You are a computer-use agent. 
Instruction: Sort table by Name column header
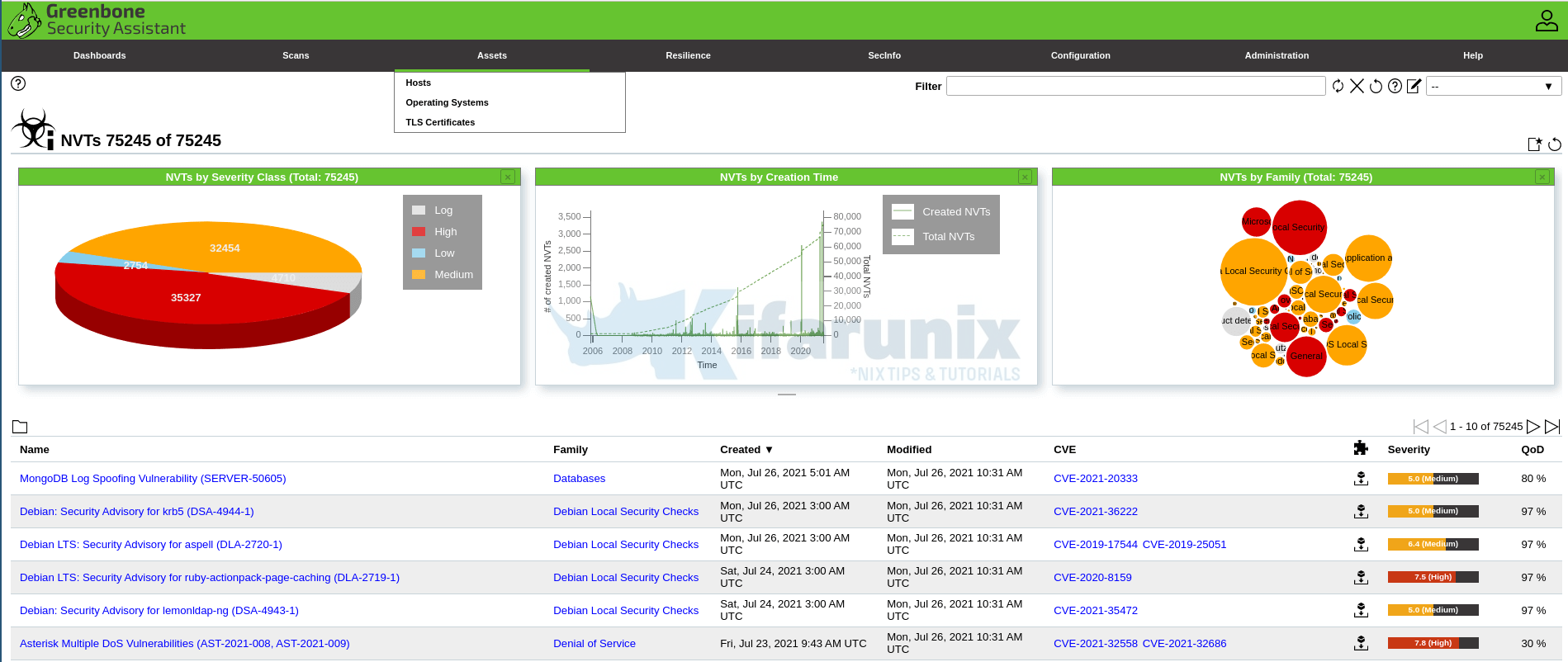tap(35, 450)
